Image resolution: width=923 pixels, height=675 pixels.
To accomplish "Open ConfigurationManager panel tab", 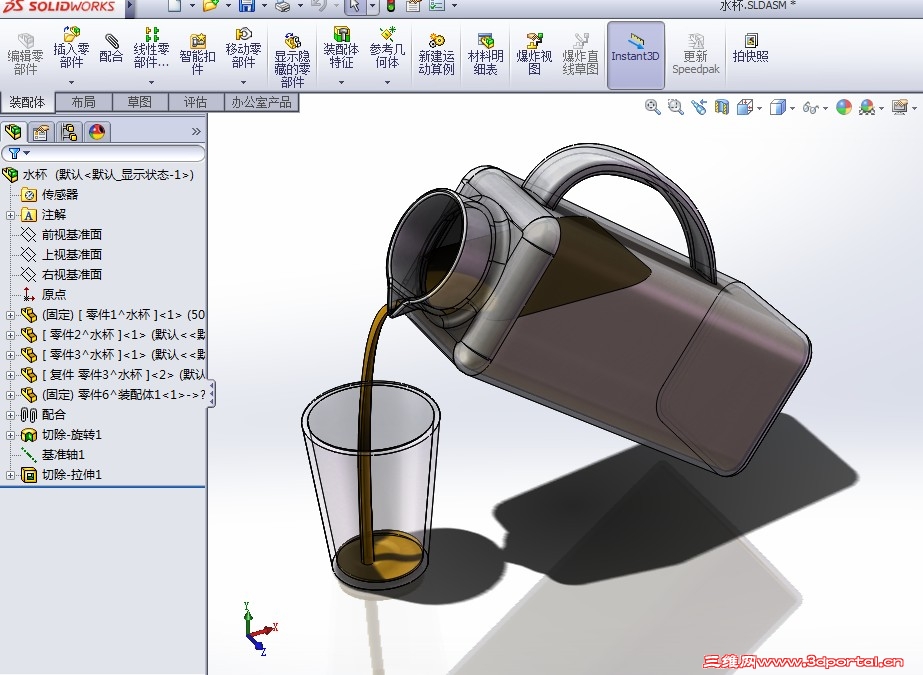I will coord(69,132).
